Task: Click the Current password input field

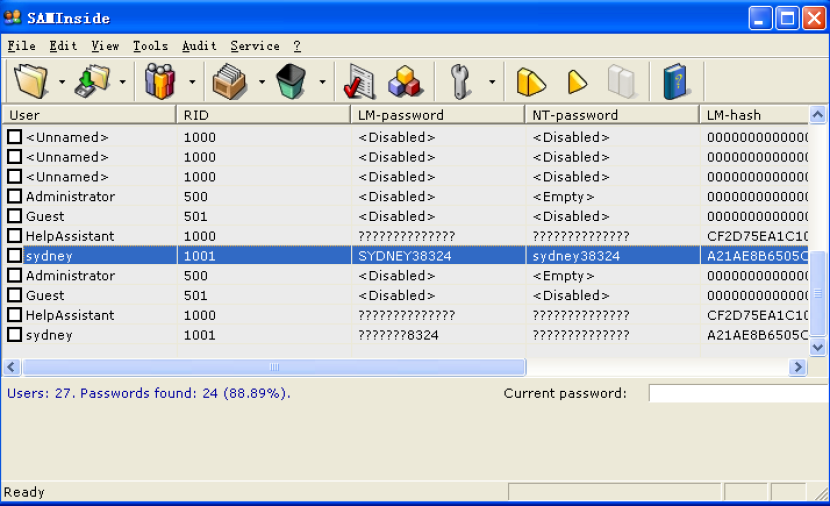Action: pos(739,393)
